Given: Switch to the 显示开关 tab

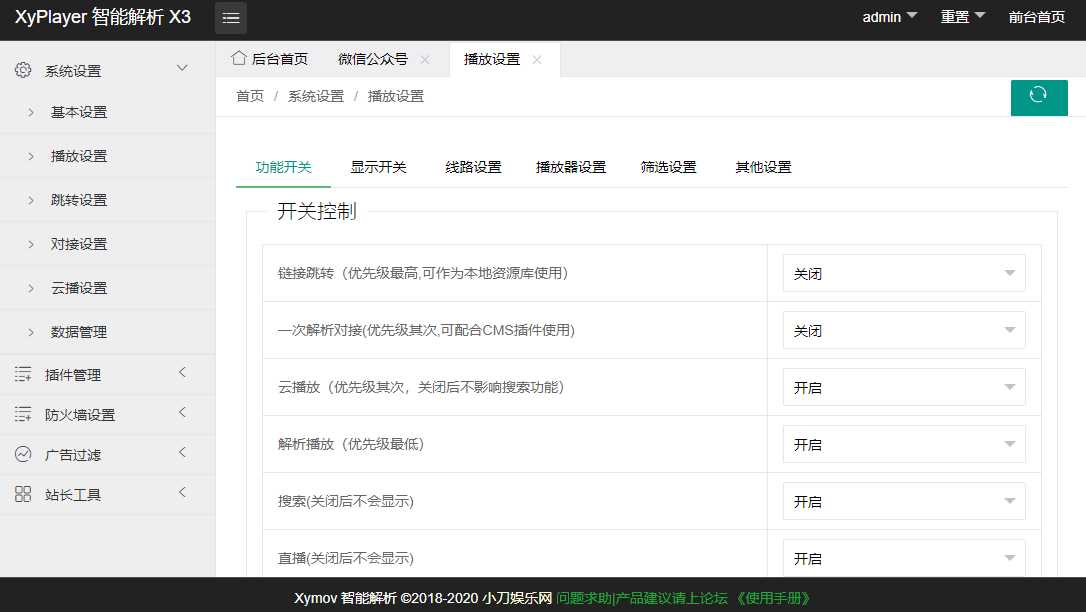Looking at the screenshot, I should pos(378,167).
